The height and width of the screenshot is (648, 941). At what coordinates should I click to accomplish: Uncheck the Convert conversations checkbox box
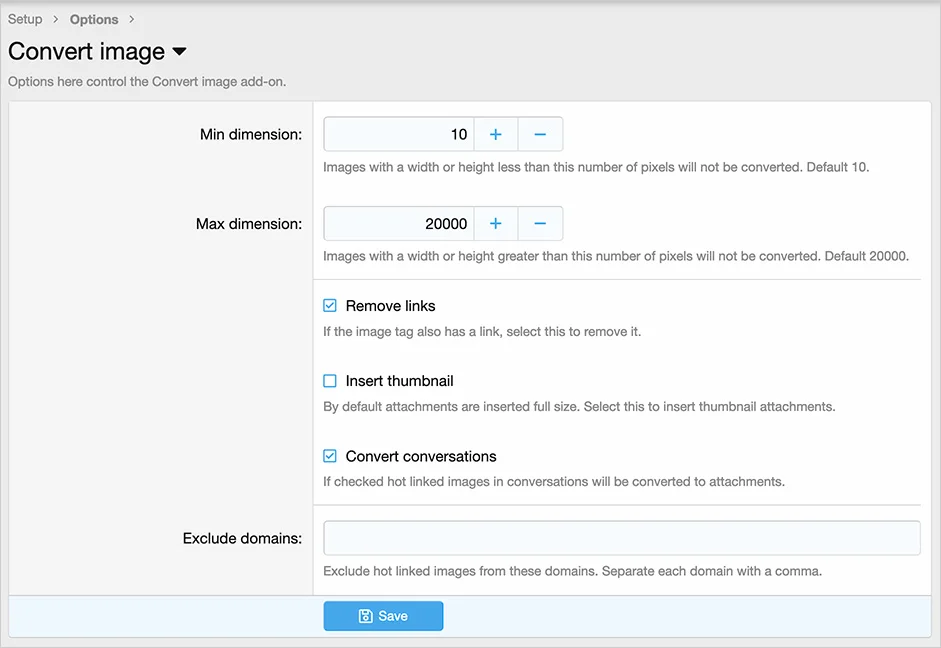pyautogui.click(x=330, y=456)
